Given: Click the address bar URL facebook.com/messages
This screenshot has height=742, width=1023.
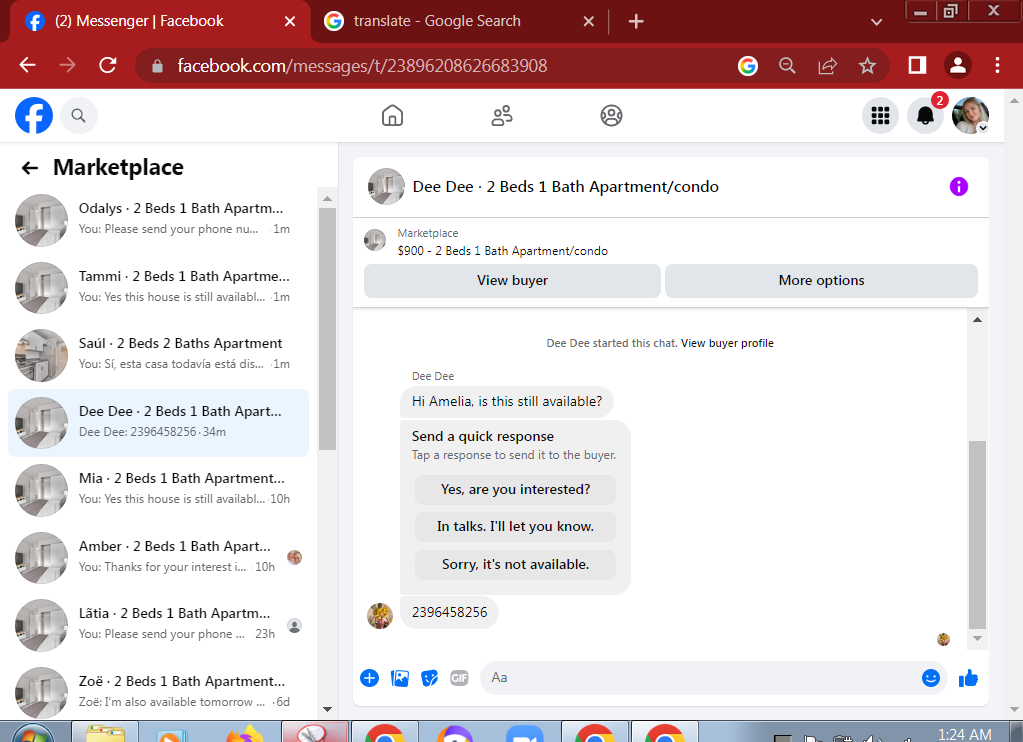Looking at the screenshot, I should coord(362,66).
